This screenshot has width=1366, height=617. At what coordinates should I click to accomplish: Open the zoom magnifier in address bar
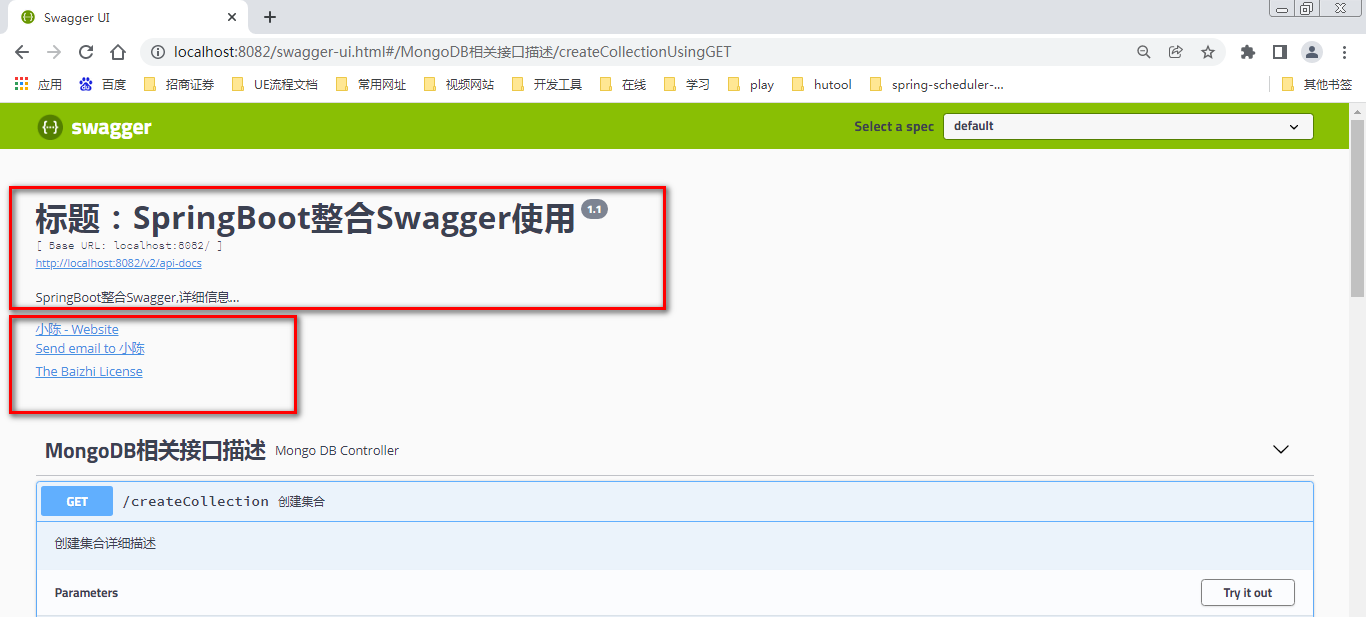click(x=1144, y=52)
